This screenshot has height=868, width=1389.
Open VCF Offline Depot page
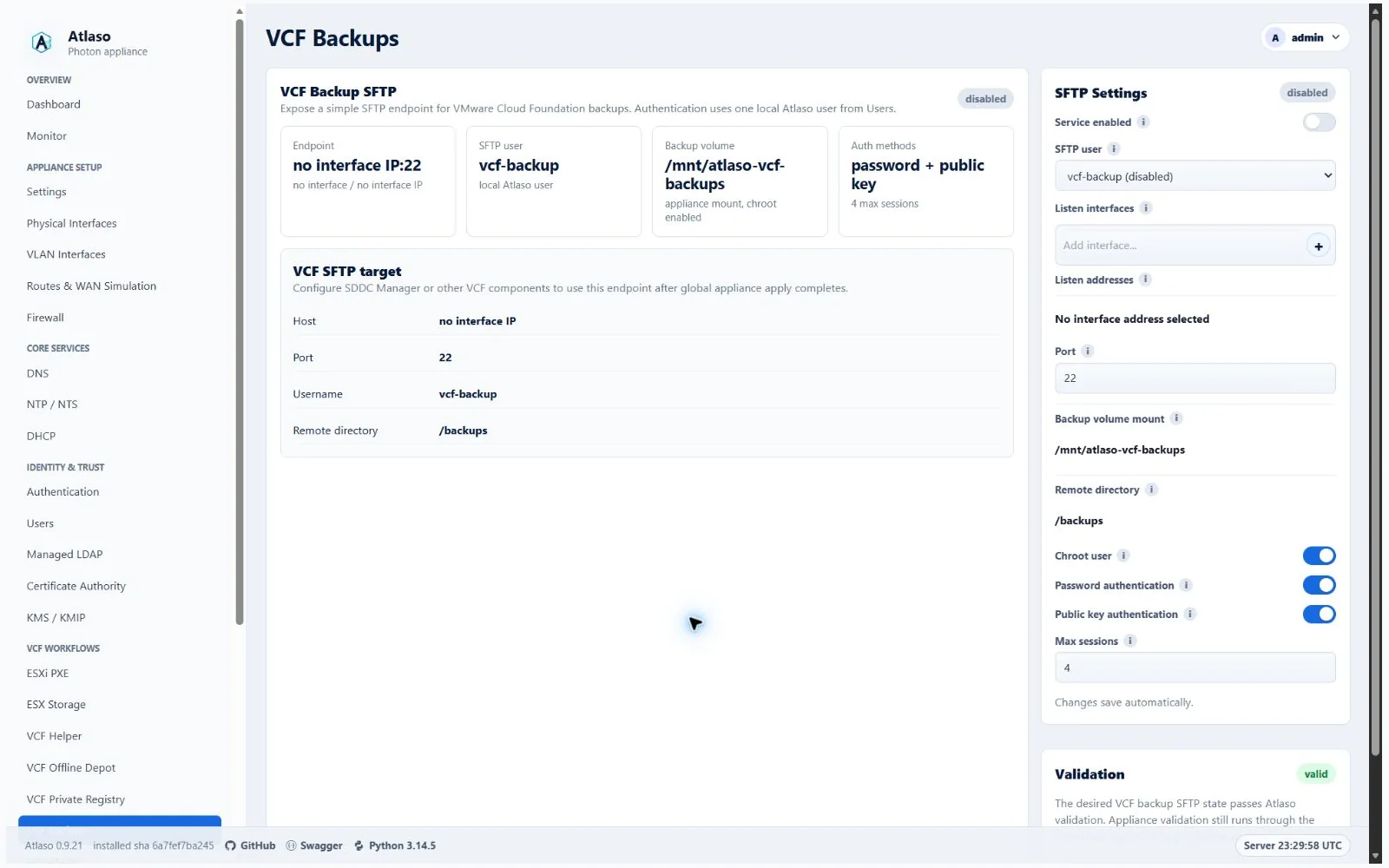coord(70,767)
